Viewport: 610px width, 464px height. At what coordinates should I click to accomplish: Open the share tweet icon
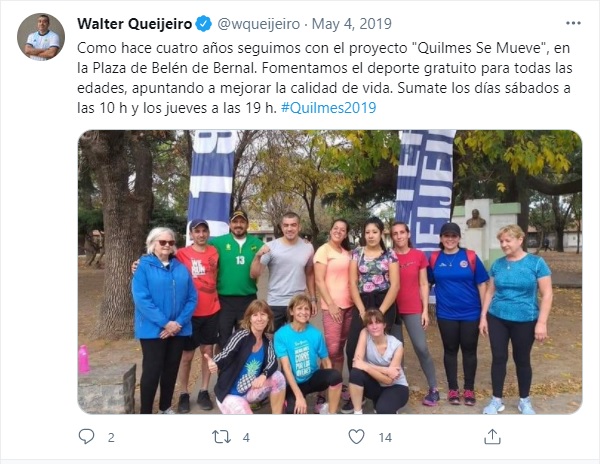click(492, 436)
